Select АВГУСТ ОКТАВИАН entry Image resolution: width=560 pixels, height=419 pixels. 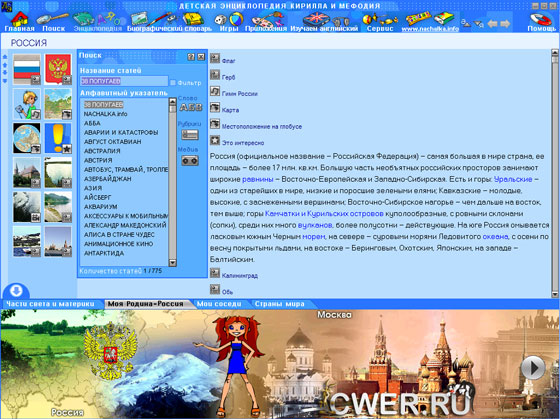point(112,141)
